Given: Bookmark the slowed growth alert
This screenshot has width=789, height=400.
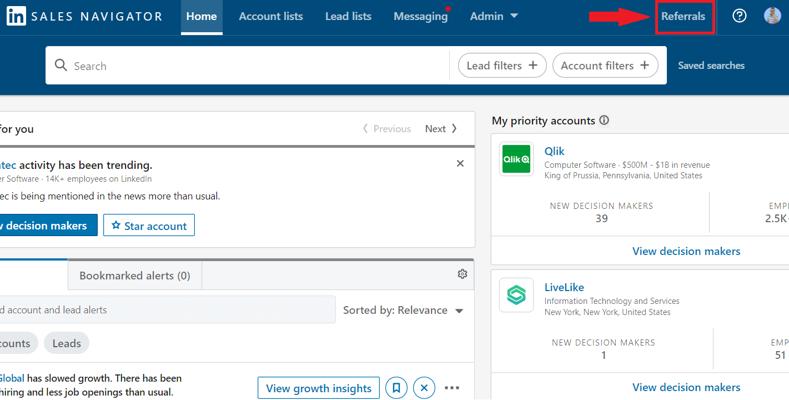Looking at the screenshot, I should [397, 388].
